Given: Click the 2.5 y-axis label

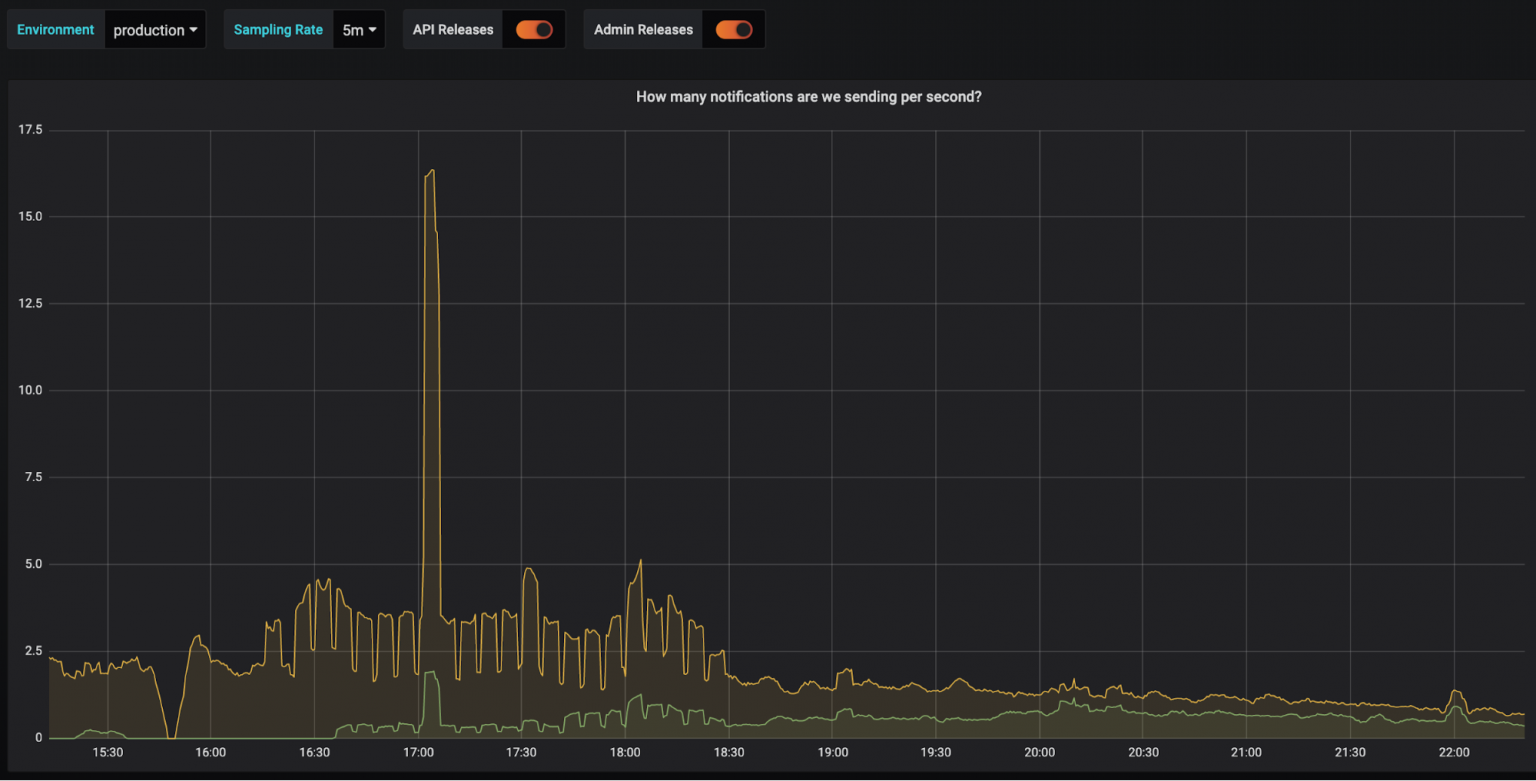Looking at the screenshot, I should click(32, 651).
